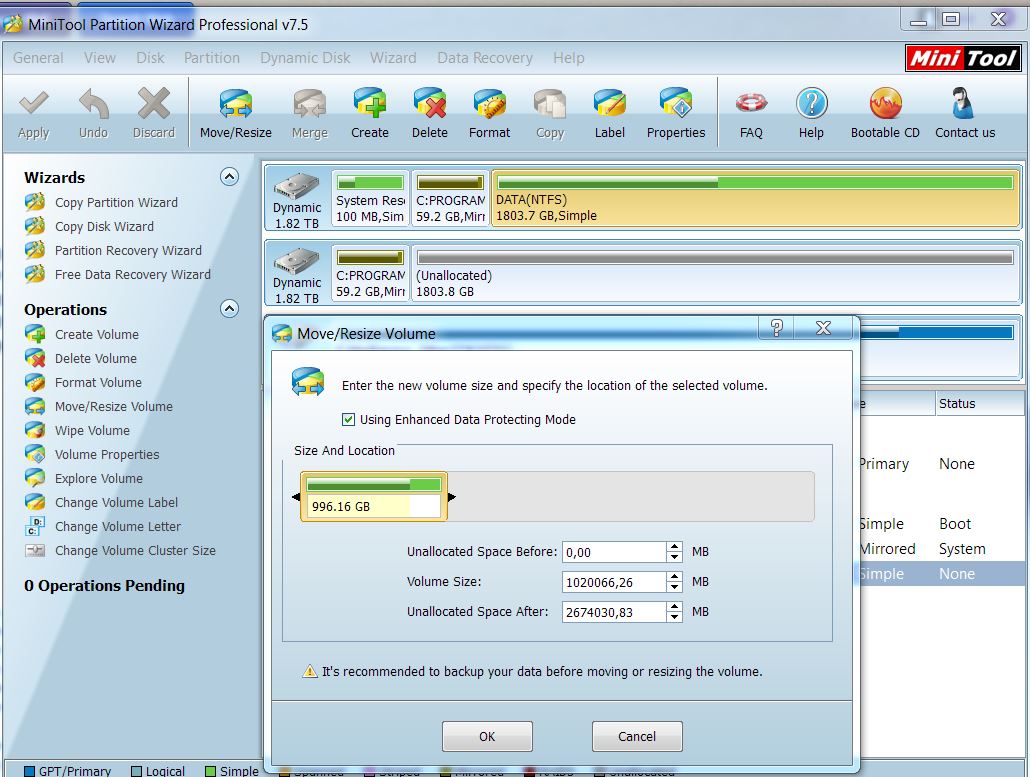Click the Volume Size input field
Screen dimensions: 1030x777
[614, 582]
